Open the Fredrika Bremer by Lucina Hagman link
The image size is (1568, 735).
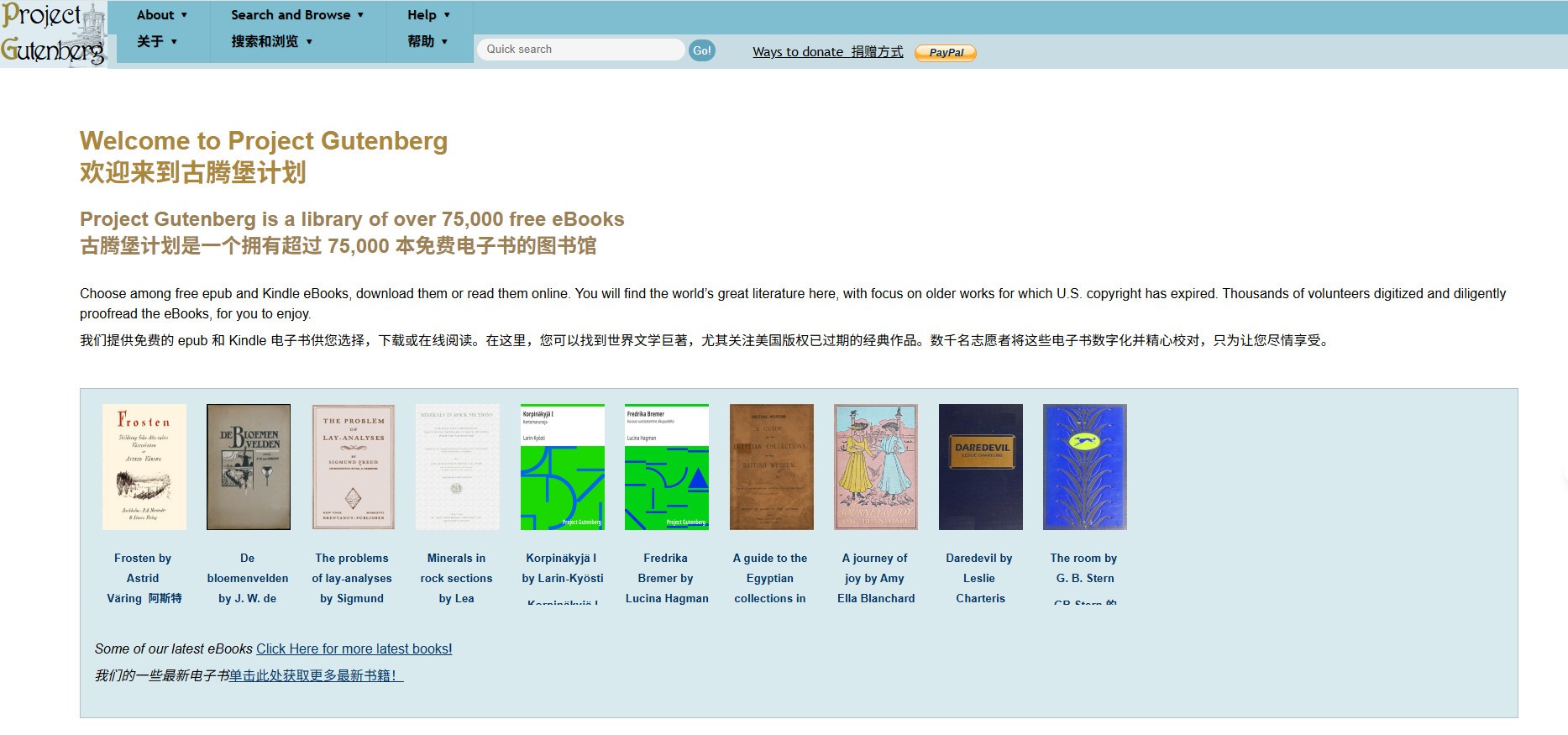pos(667,578)
